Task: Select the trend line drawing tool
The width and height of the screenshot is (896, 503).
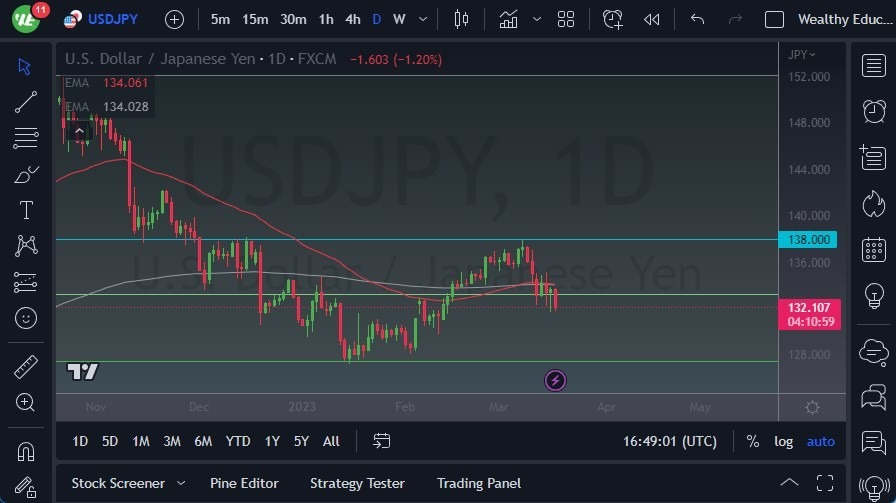Action: [26, 102]
